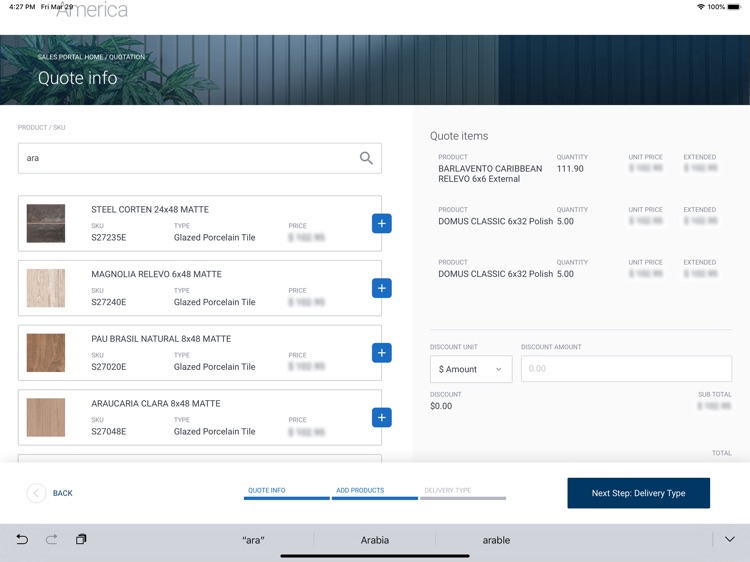Choose the "ara" keyboard suggestion

pyautogui.click(x=253, y=540)
